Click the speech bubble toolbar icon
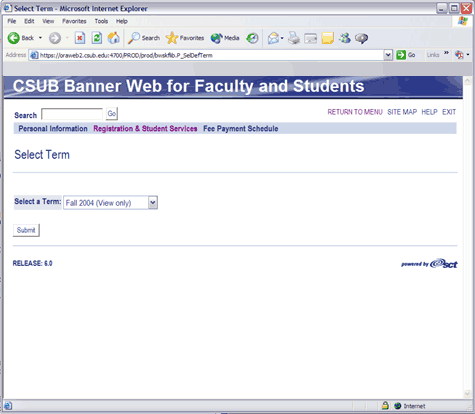475x414 pixels. (362, 38)
